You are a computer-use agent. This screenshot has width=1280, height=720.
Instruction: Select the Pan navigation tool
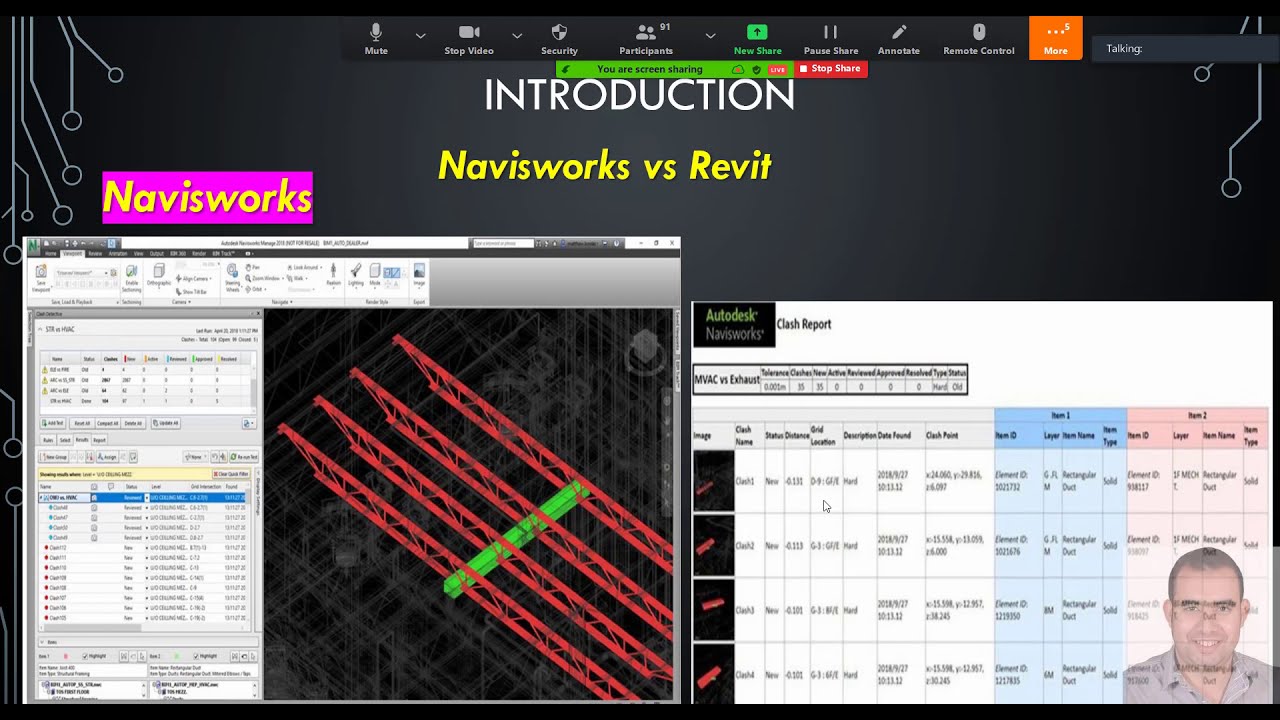point(253,267)
